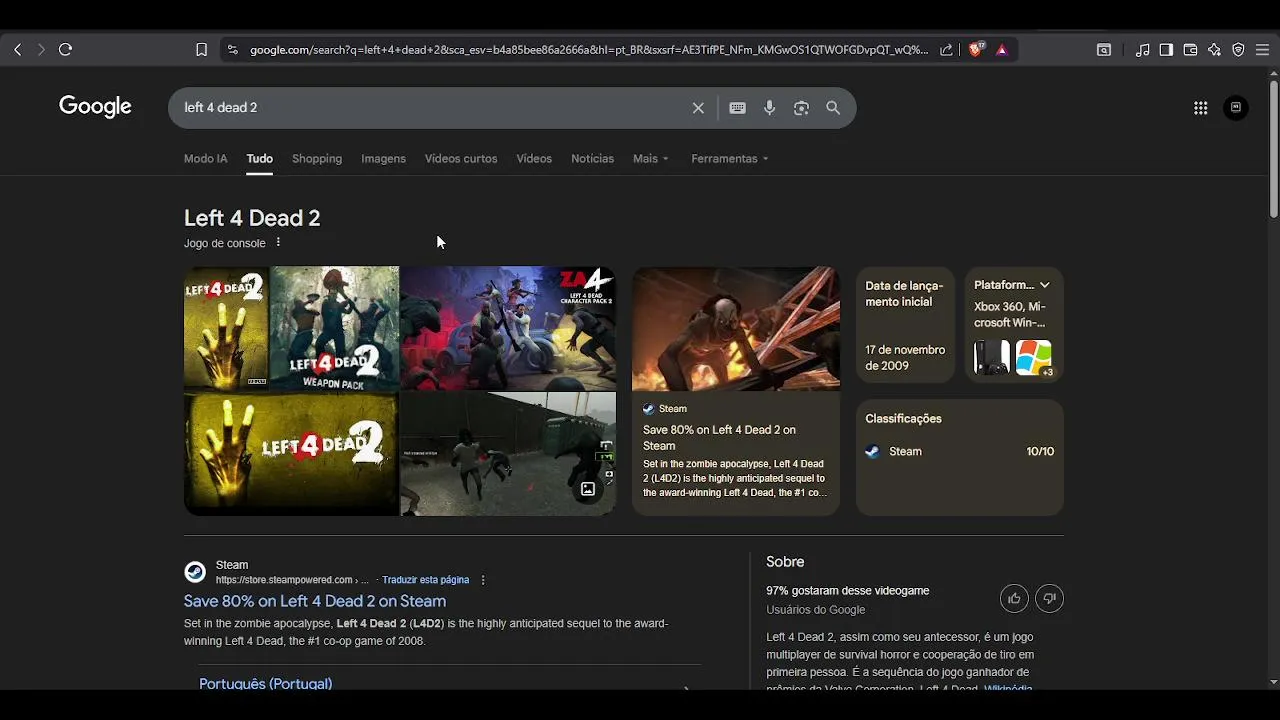Expand the Plataformas chevron
Screen dimensions: 1280x720
pos(1044,285)
